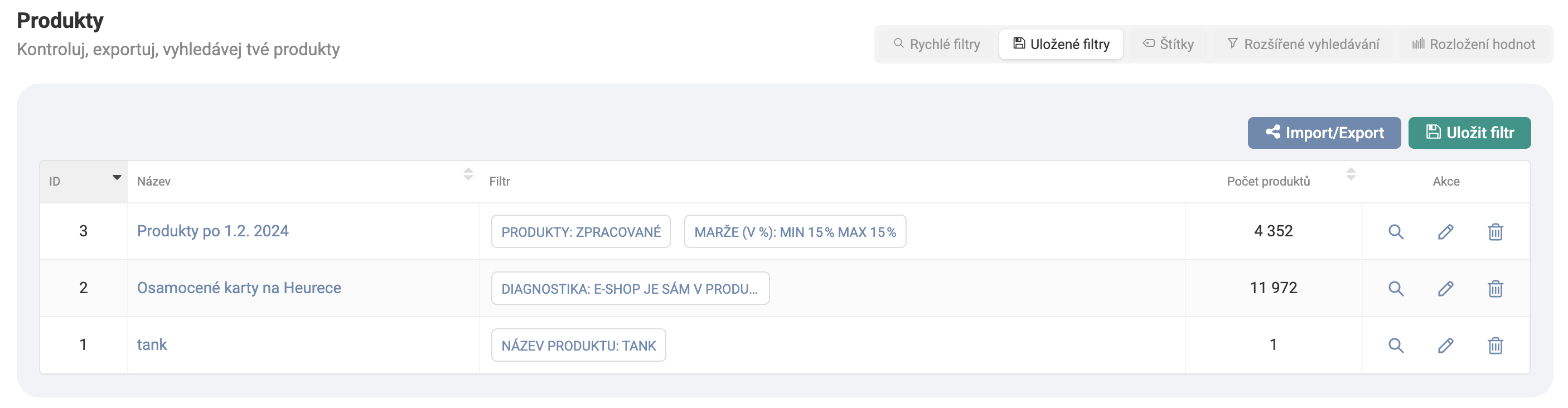Search products for 'Osamocené karty na Heurece'
Viewport: 1568px width, 408px height.
[x=1395, y=288]
